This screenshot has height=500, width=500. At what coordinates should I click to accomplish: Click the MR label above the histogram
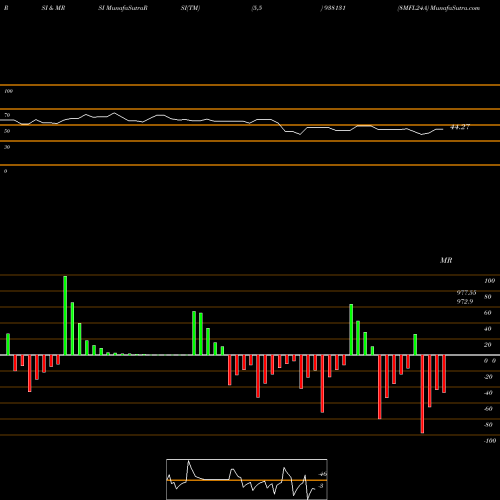(446, 260)
